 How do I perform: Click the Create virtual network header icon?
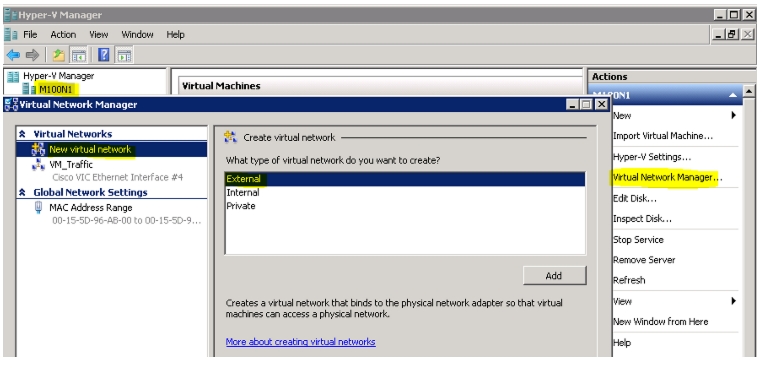230,138
